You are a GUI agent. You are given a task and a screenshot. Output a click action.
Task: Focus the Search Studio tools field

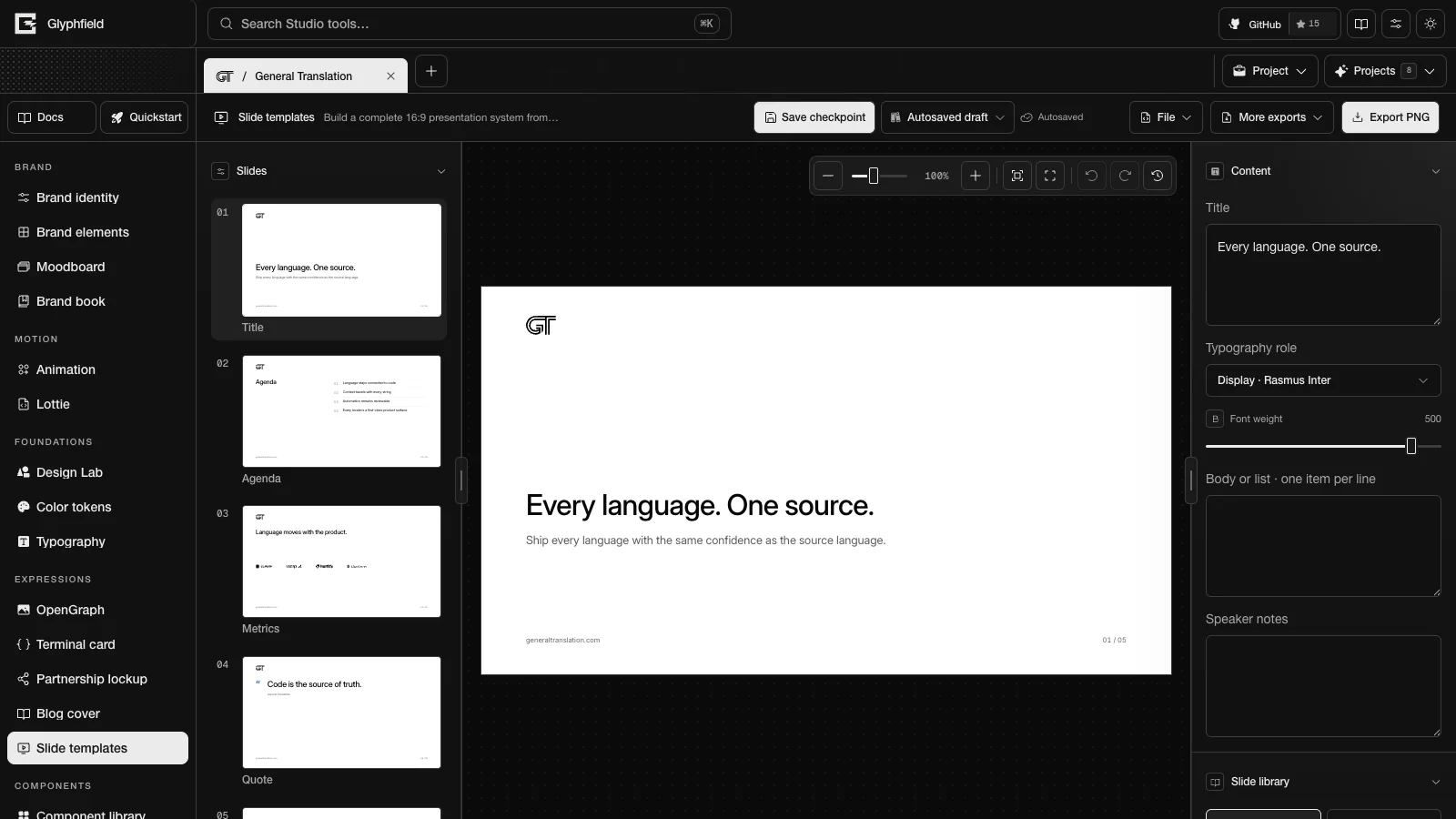(469, 24)
